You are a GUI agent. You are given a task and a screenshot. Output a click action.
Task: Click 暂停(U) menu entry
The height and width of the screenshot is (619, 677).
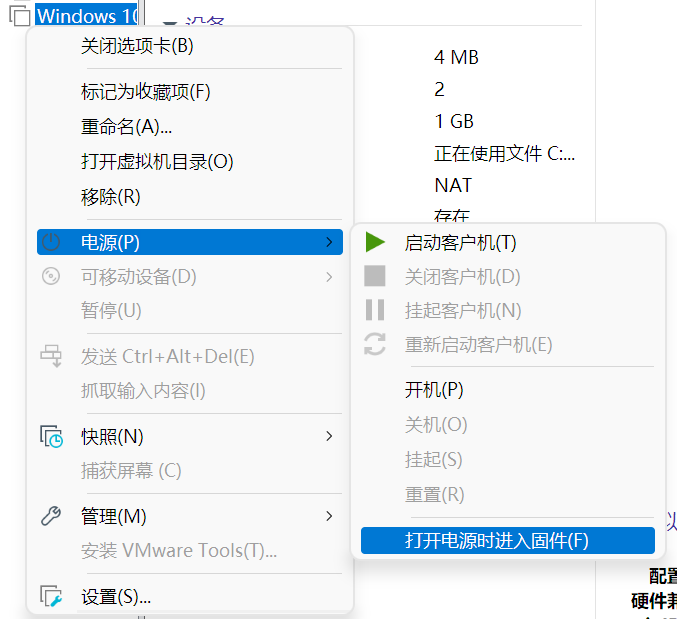click(x=190, y=310)
